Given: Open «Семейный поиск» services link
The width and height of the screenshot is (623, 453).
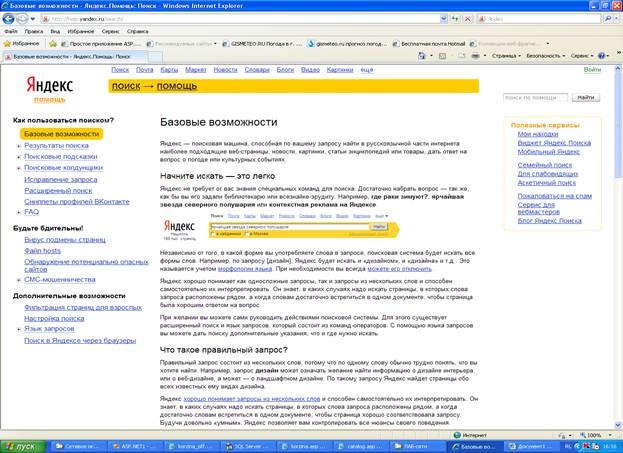Looking at the screenshot, I should point(545,165).
